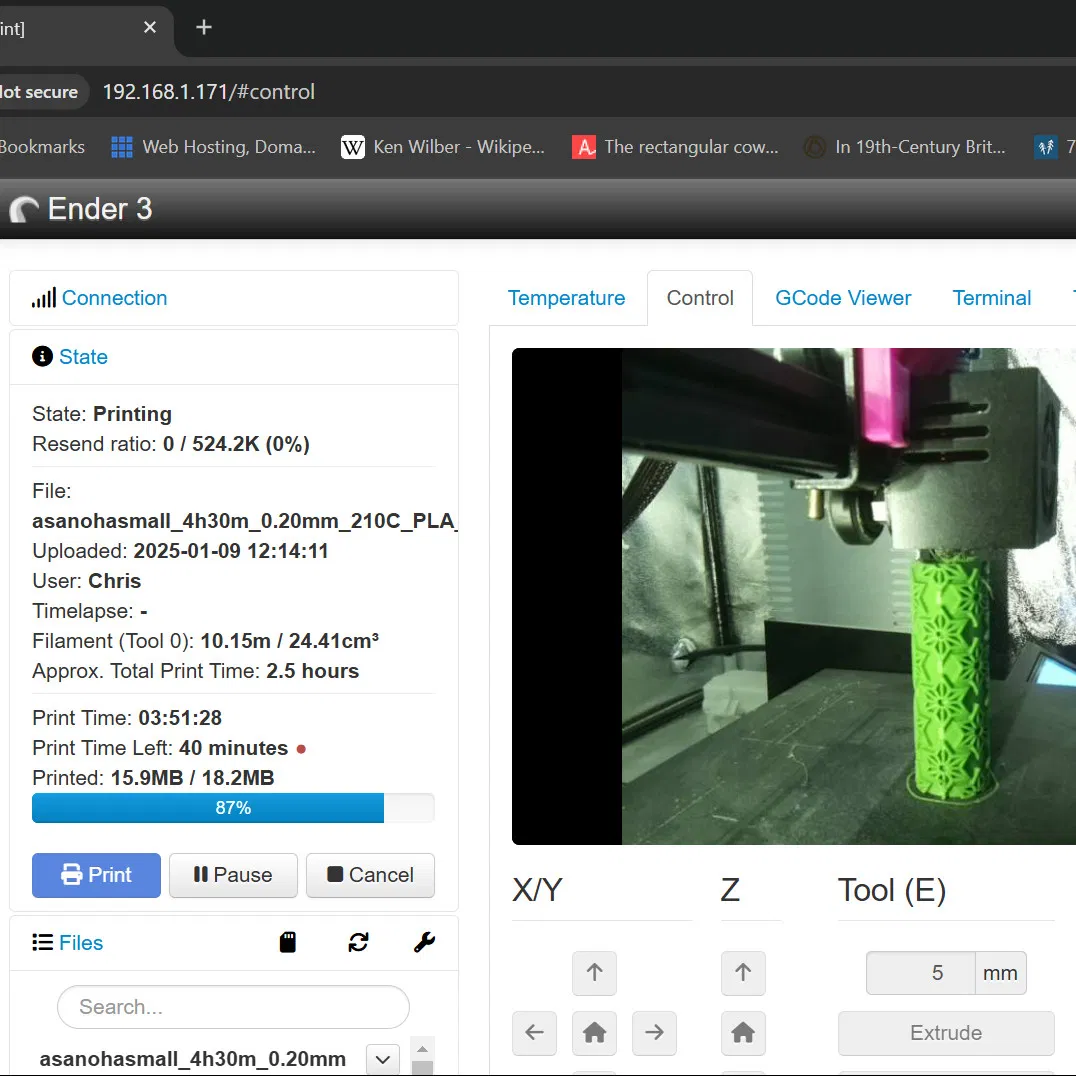Viewport: 1076px width, 1076px height.
Task: Click the X/Y heading
Action: pos(537,890)
